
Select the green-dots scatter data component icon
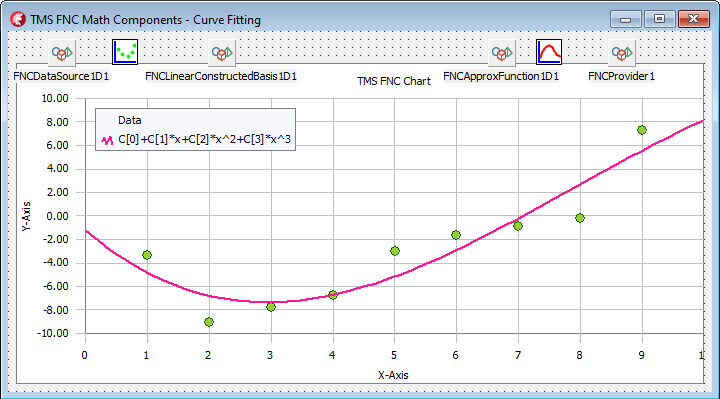[x=125, y=52]
